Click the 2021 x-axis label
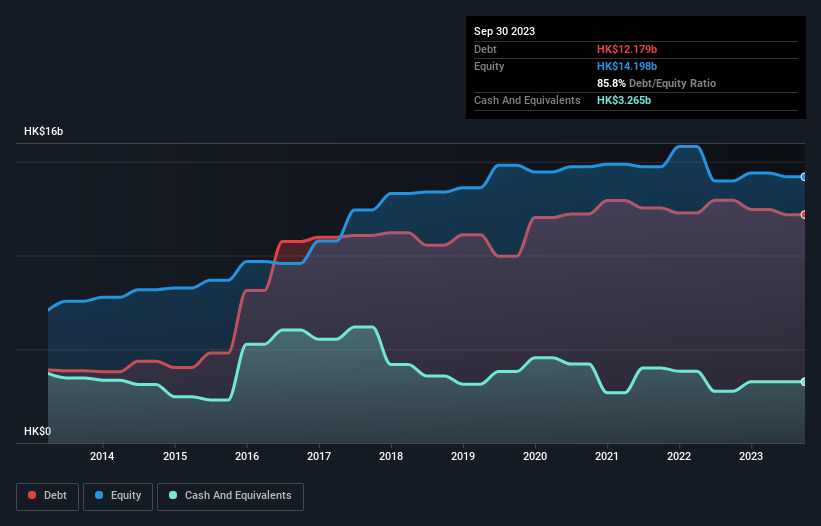 pos(607,456)
